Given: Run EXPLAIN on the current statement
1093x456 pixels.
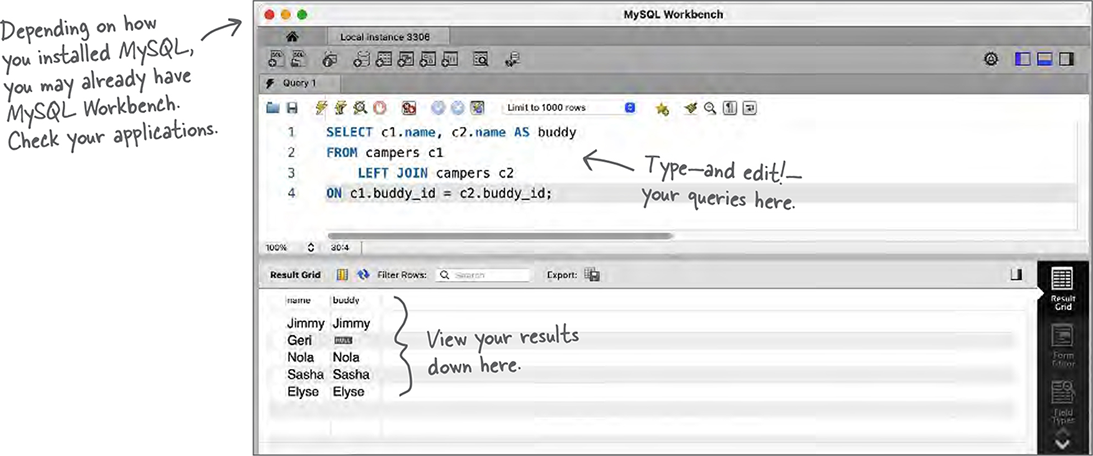Looking at the screenshot, I should [x=360, y=108].
